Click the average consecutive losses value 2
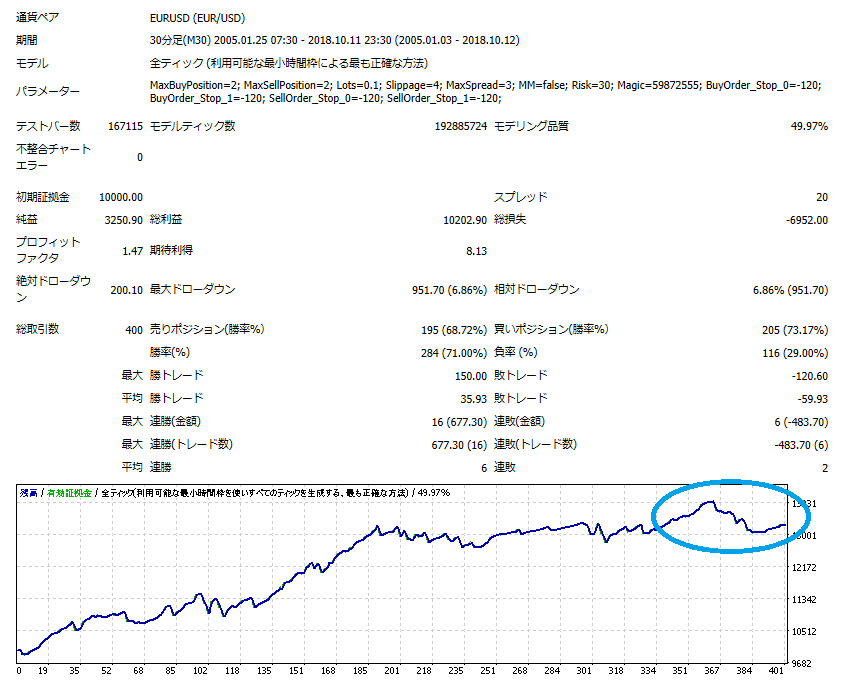The image size is (845, 684). coord(825,468)
